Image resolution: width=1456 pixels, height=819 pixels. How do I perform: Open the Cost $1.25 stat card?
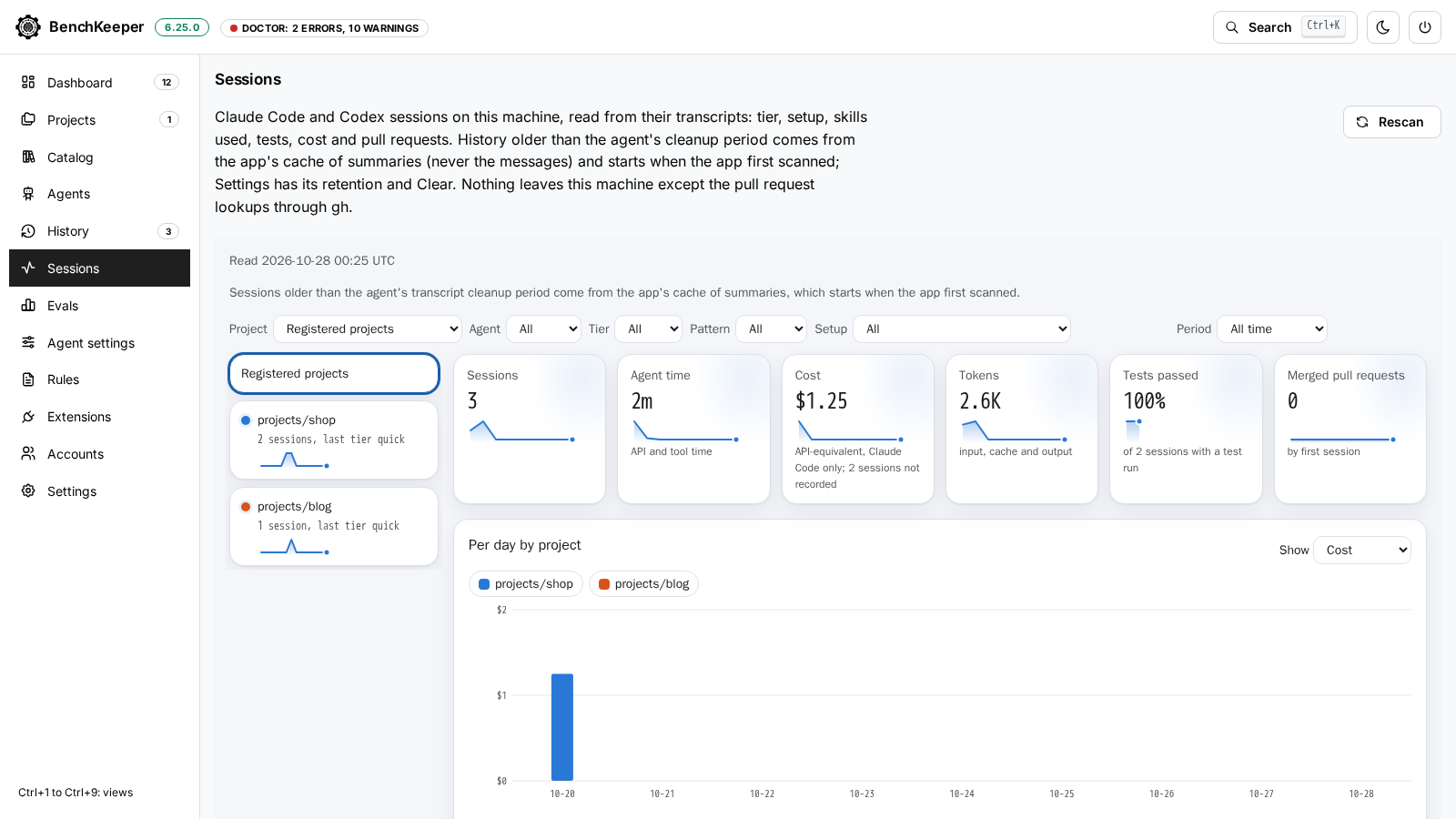coord(858,429)
